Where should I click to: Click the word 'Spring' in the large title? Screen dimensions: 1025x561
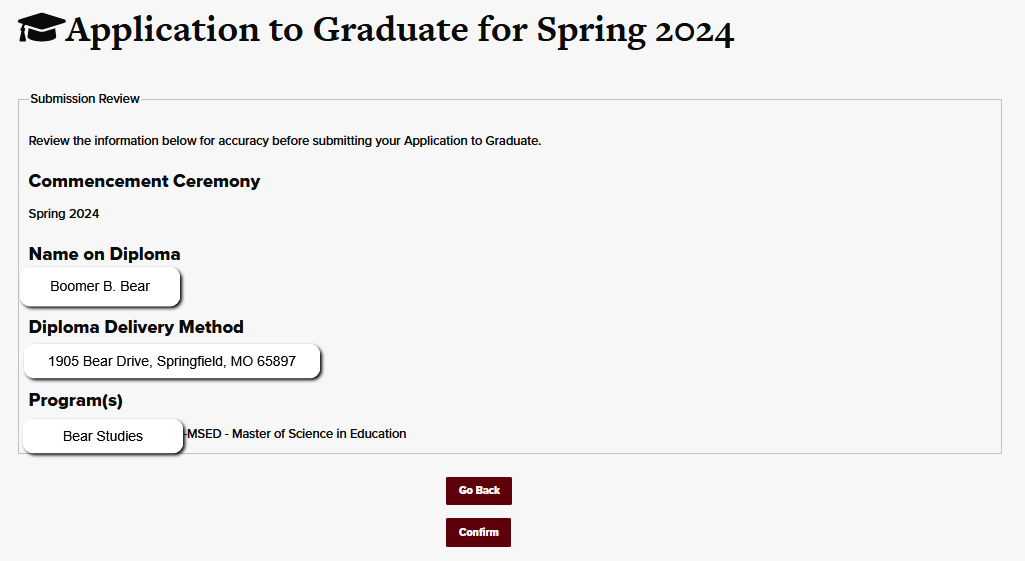(x=590, y=30)
